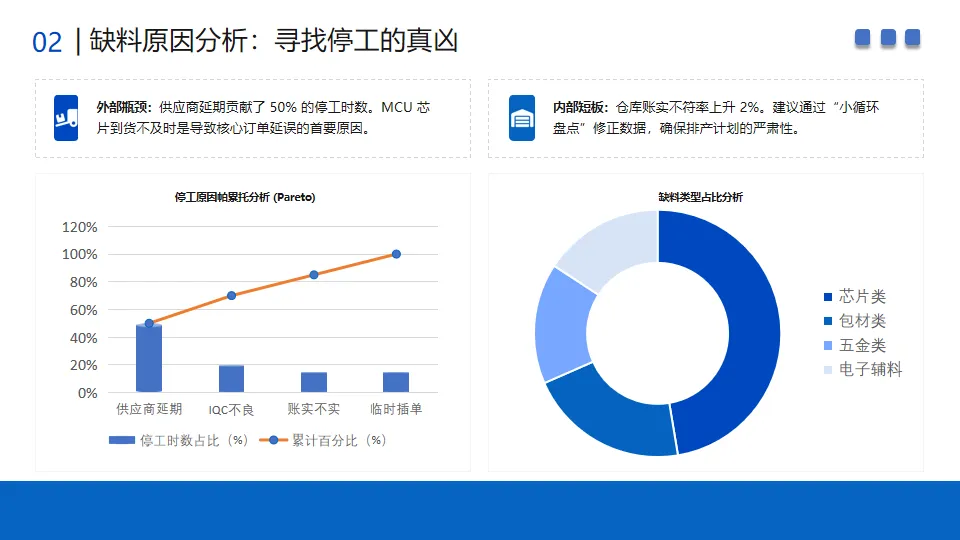Click the 60% y-axis label
The height and width of the screenshot is (540, 960).
point(83,310)
